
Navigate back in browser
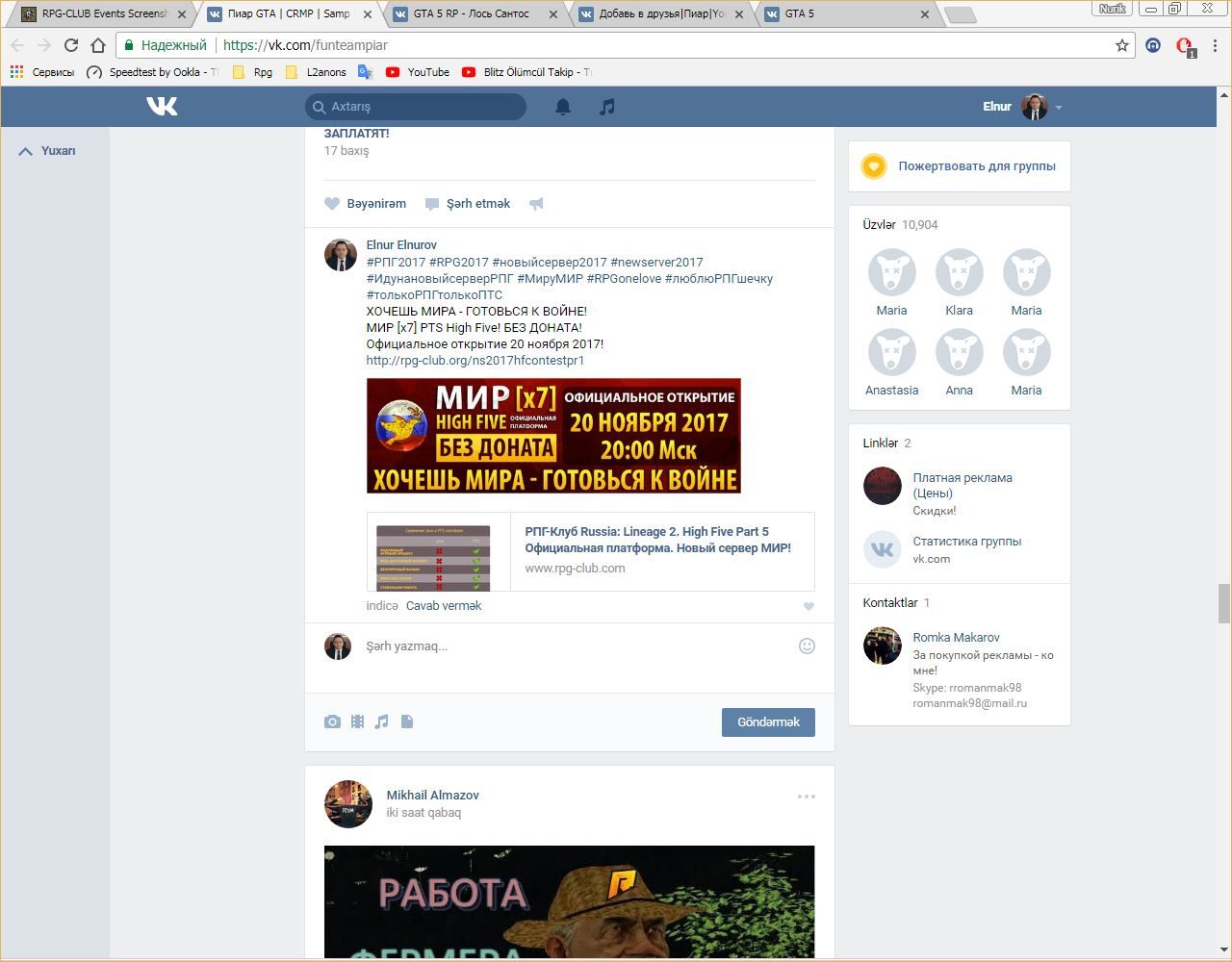coord(17,45)
